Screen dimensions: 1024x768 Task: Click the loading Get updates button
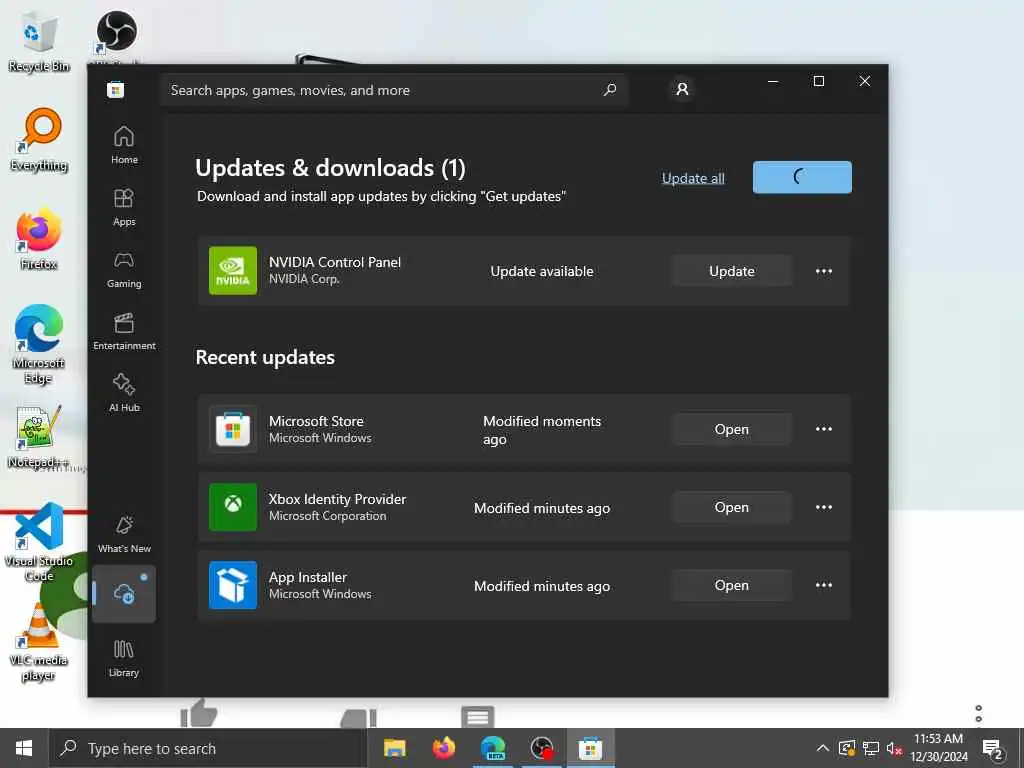click(802, 177)
